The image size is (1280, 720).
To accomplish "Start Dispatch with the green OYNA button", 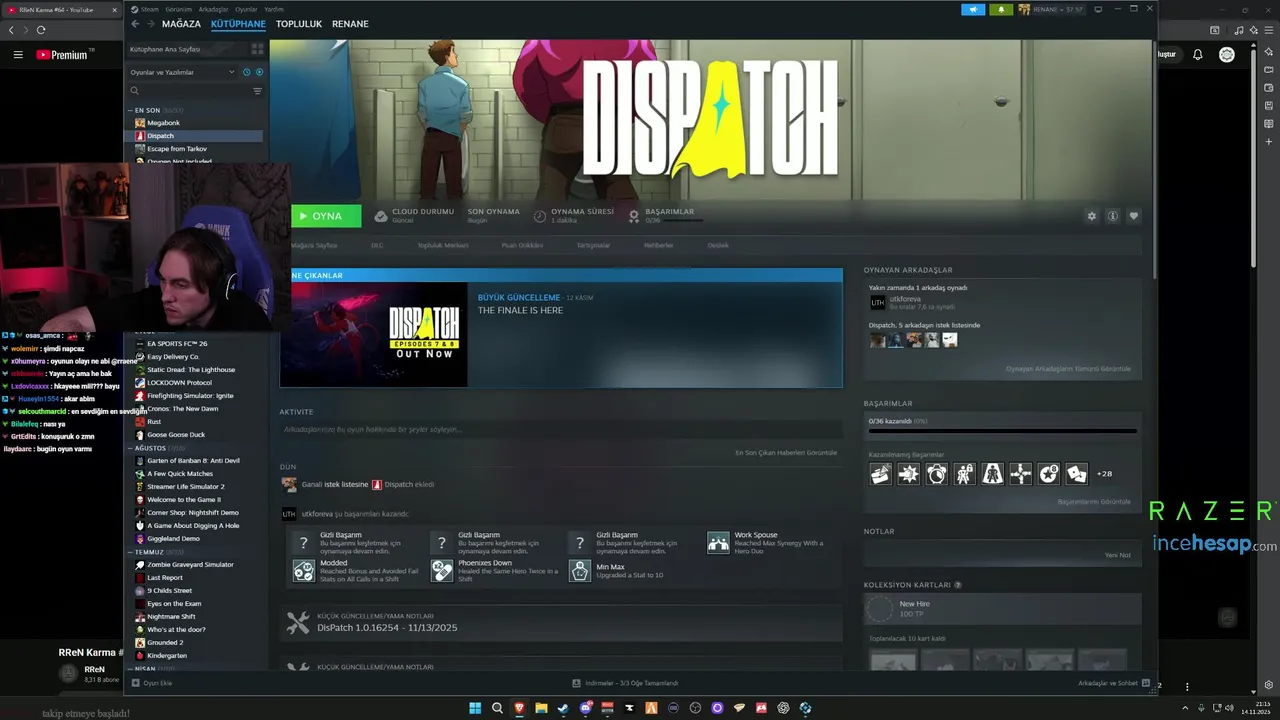I will (326, 216).
